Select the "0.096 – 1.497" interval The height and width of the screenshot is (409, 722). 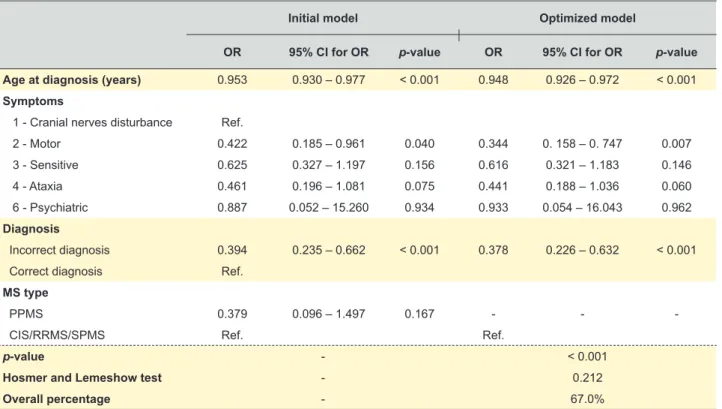point(329,314)
